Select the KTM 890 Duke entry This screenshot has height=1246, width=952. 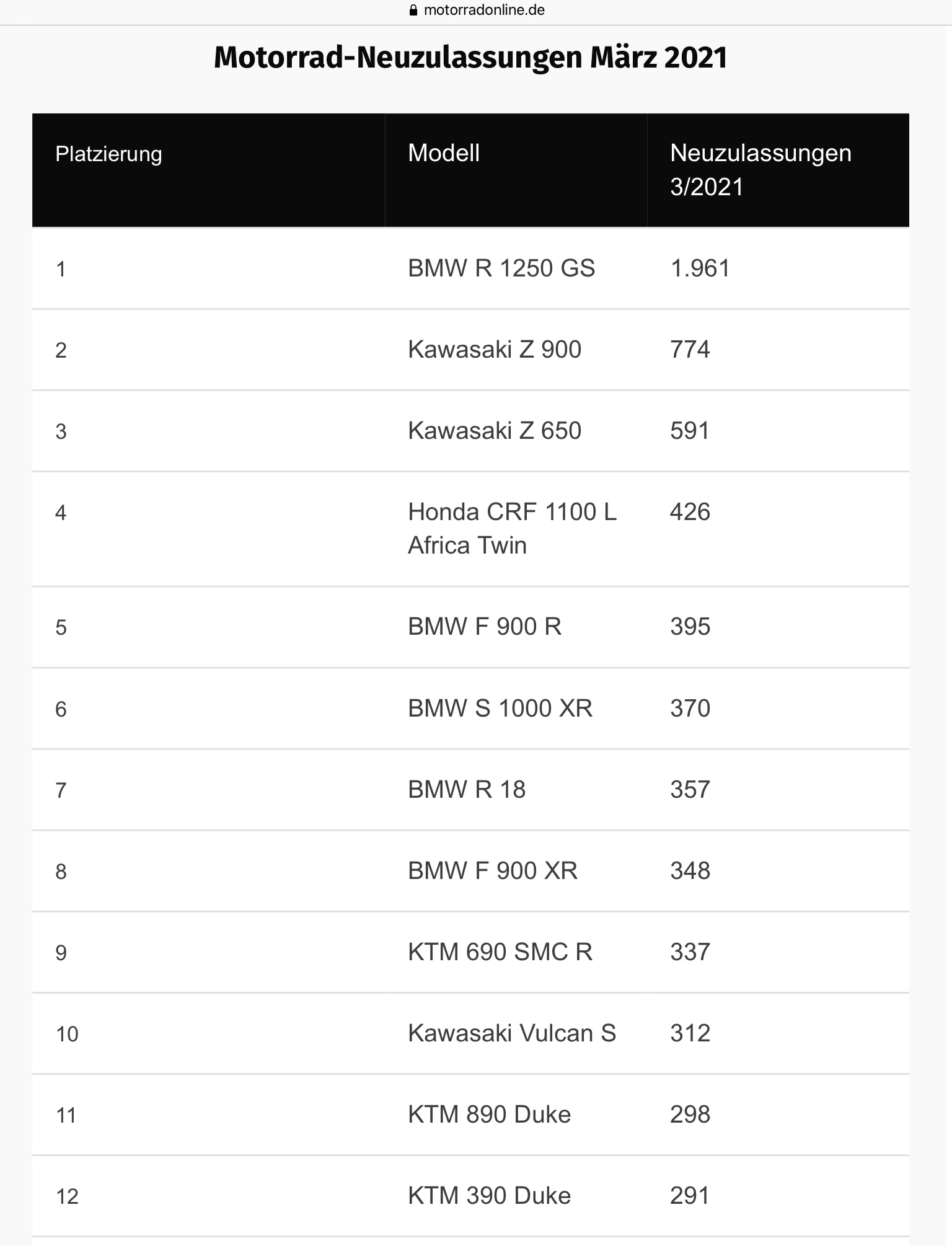point(489,1115)
